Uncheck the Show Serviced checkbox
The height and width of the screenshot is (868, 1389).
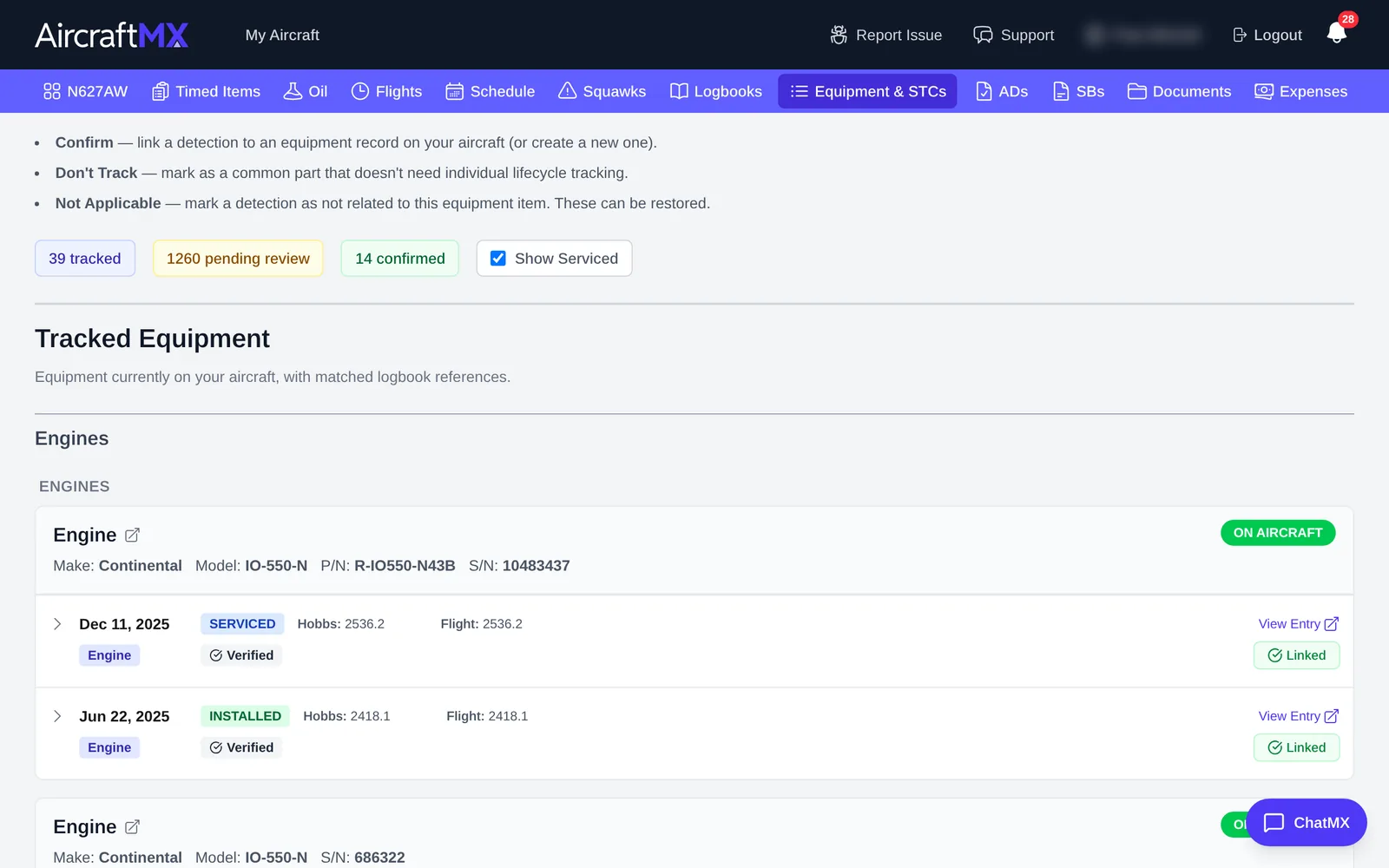click(x=498, y=259)
